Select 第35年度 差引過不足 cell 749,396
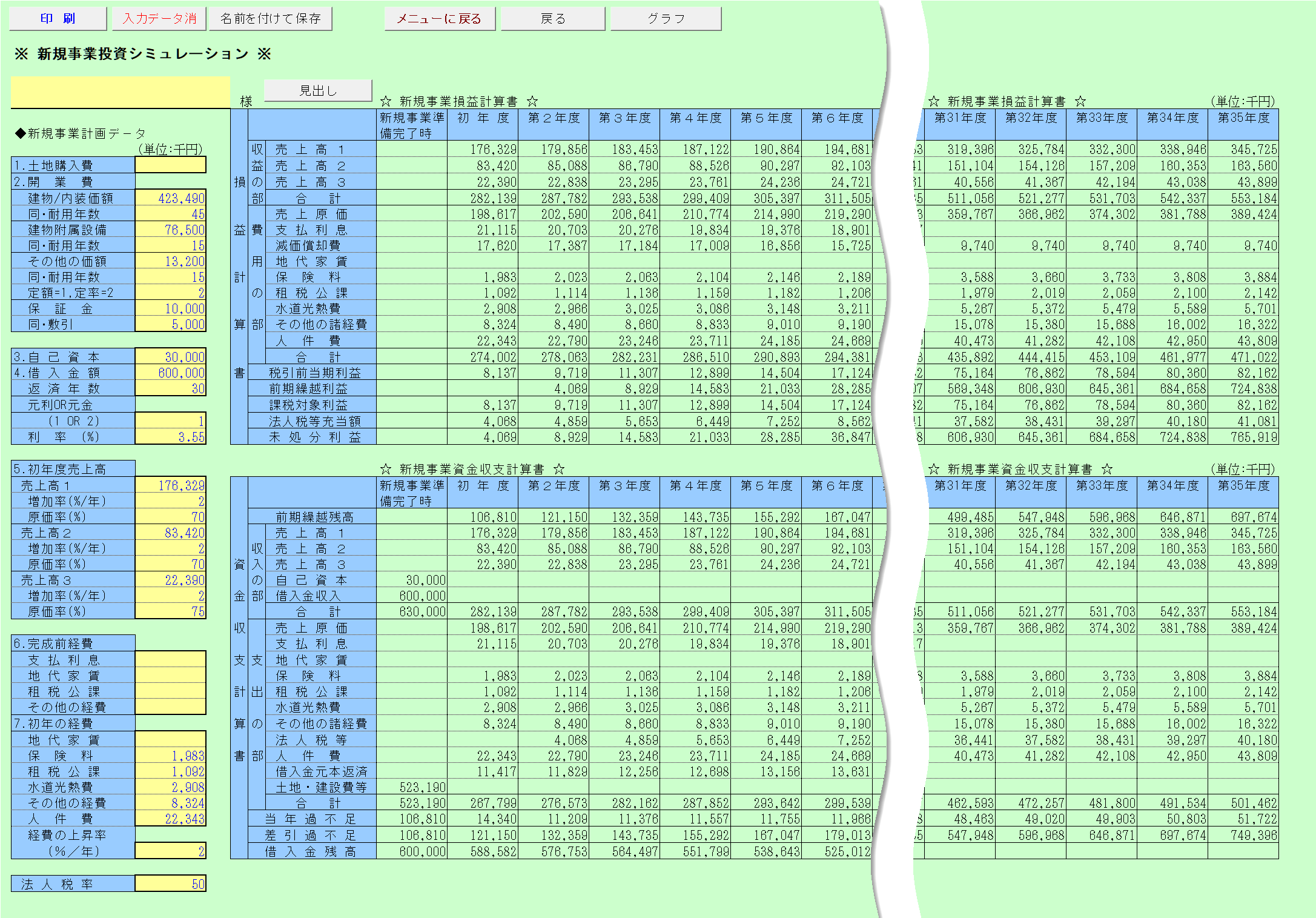 1243,835
